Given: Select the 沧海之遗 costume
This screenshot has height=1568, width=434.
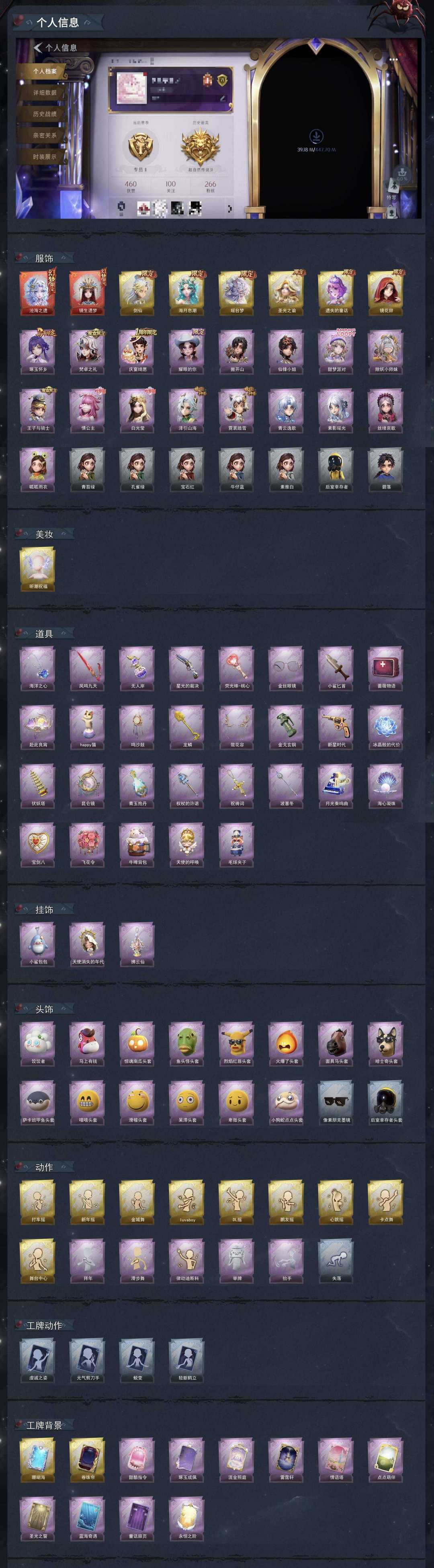Looking at the screenshot, I should click(x=38, y=293).
